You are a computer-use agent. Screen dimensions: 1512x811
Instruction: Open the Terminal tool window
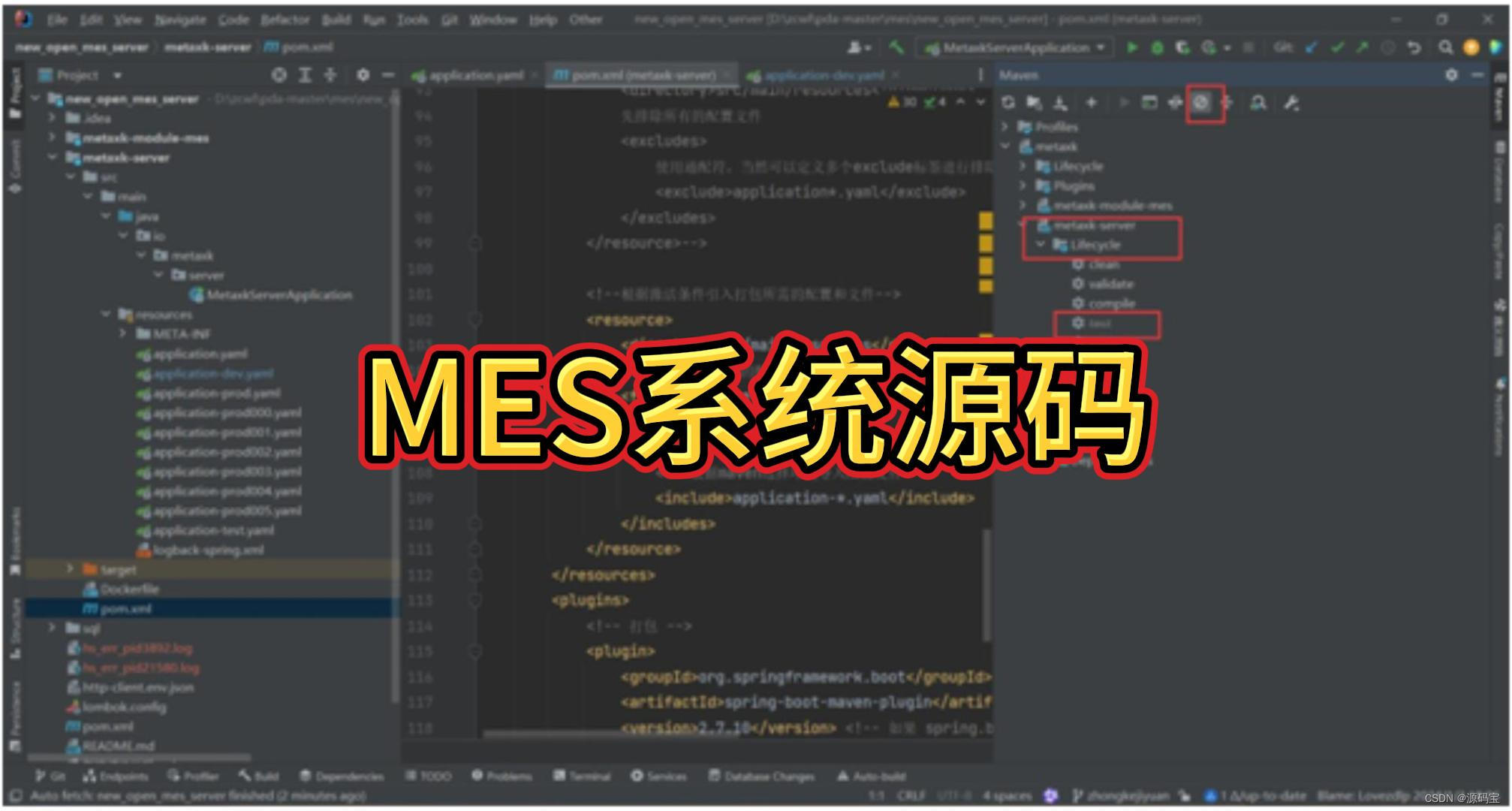(589, 776)
